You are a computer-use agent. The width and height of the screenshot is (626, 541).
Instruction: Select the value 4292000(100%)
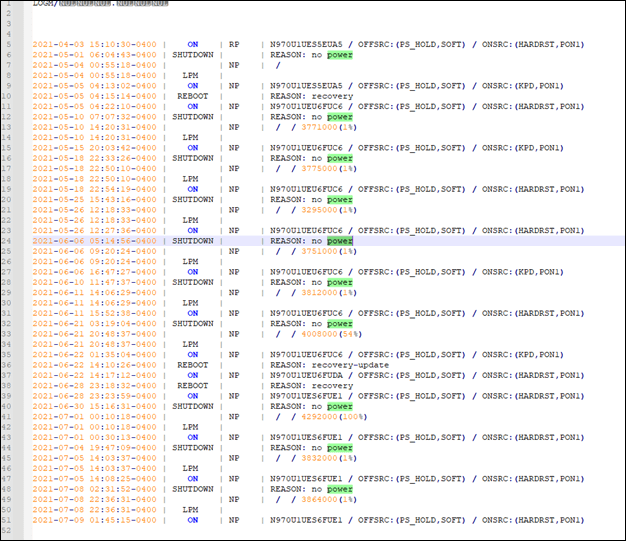click(334, 417)
